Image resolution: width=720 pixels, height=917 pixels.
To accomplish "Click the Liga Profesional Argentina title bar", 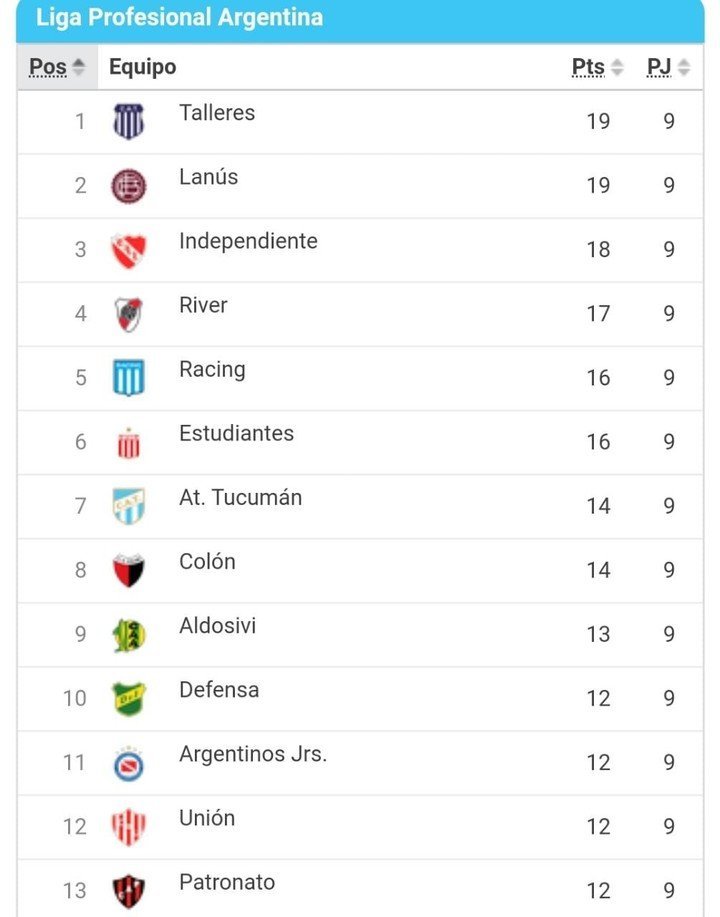I will (x=360, y=18).
